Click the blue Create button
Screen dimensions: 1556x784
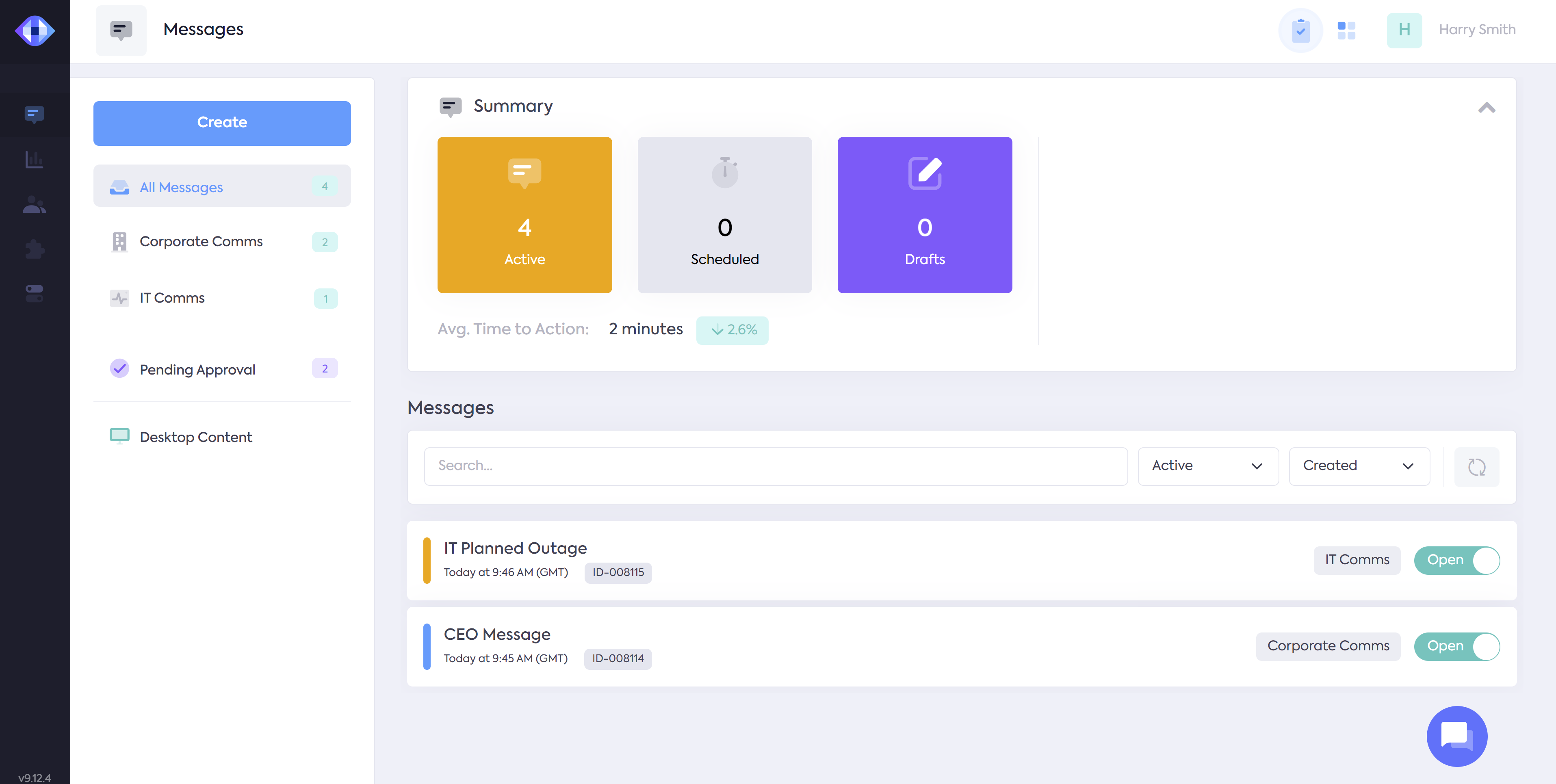pos(222,123)
